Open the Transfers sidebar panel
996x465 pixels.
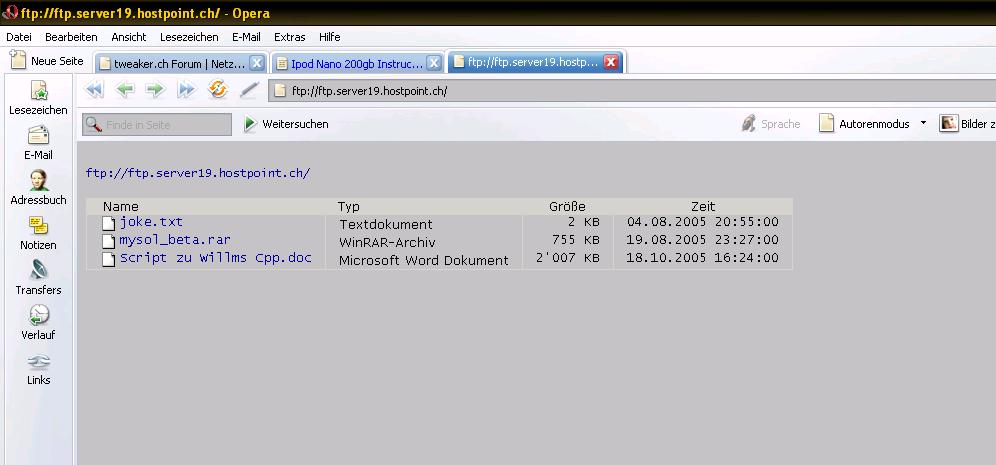point(38,278)
